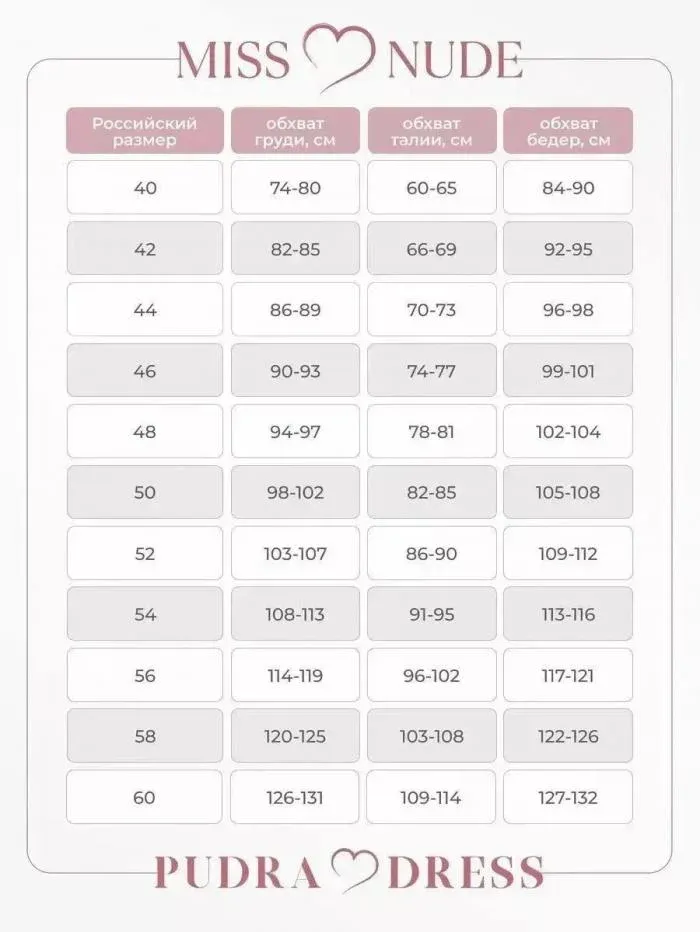Select hip value 127-132
The height and width of the screenshot is (932, 700).
pyautogui.click(x=568, y=796)
